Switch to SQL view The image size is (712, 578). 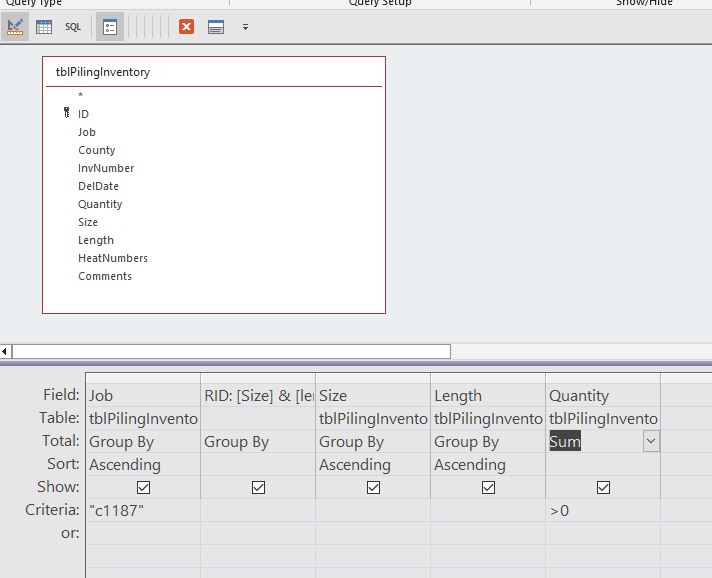click(73, 27)
